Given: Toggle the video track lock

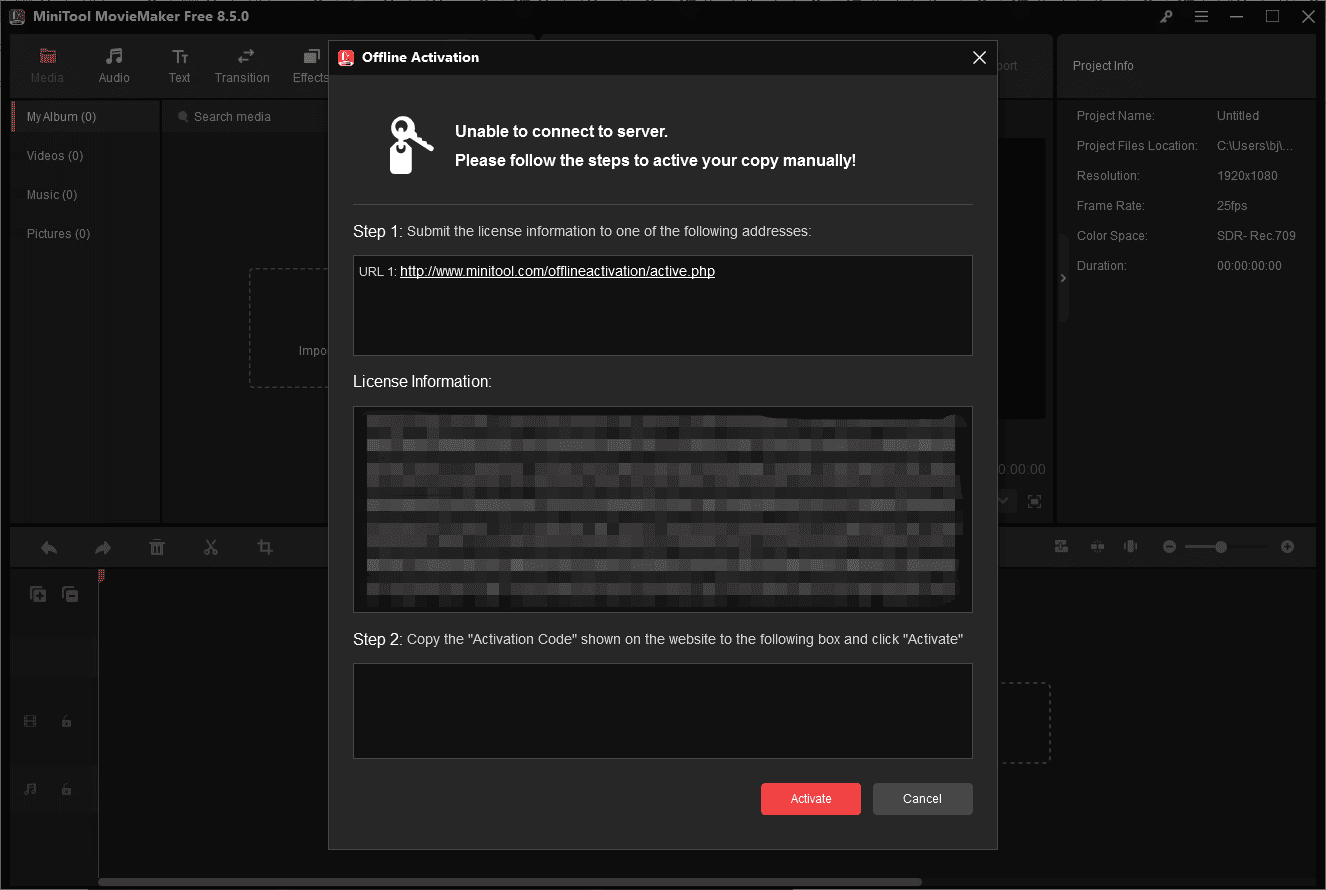Looking at the screenshot, I should pyautogui.click(x=66, y=720).
